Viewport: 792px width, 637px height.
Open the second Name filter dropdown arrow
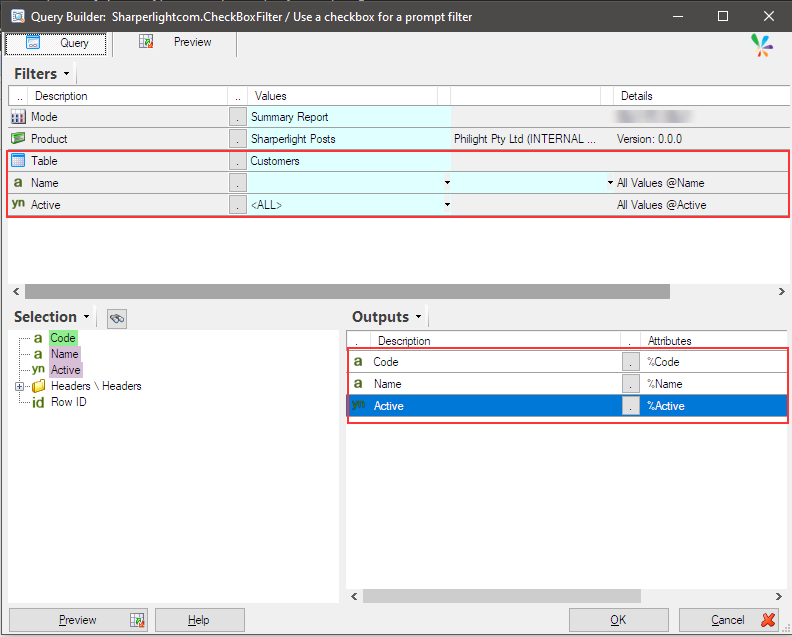click(610, 182)
